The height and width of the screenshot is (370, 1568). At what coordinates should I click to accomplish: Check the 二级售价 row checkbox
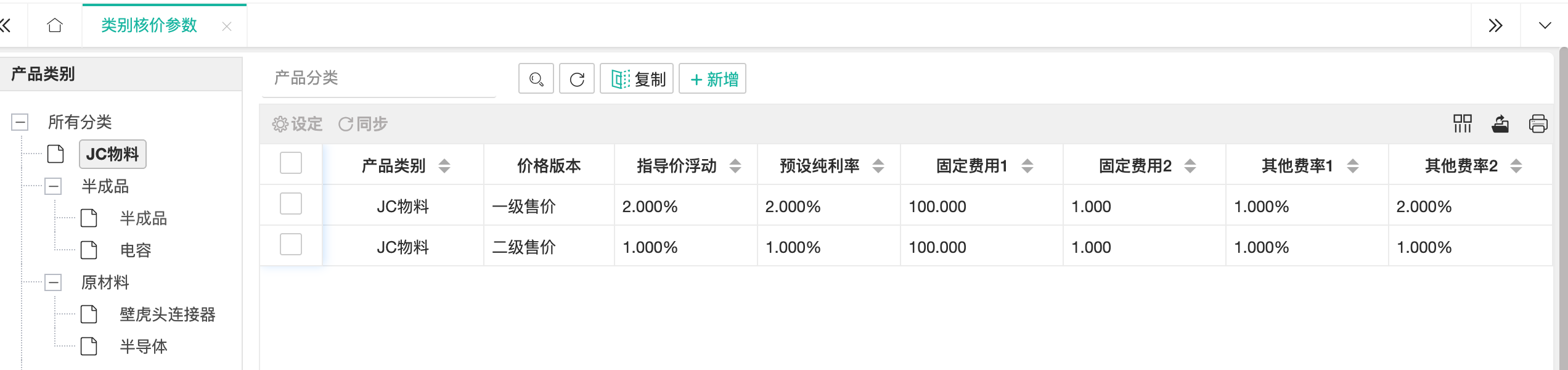[291, 245]
